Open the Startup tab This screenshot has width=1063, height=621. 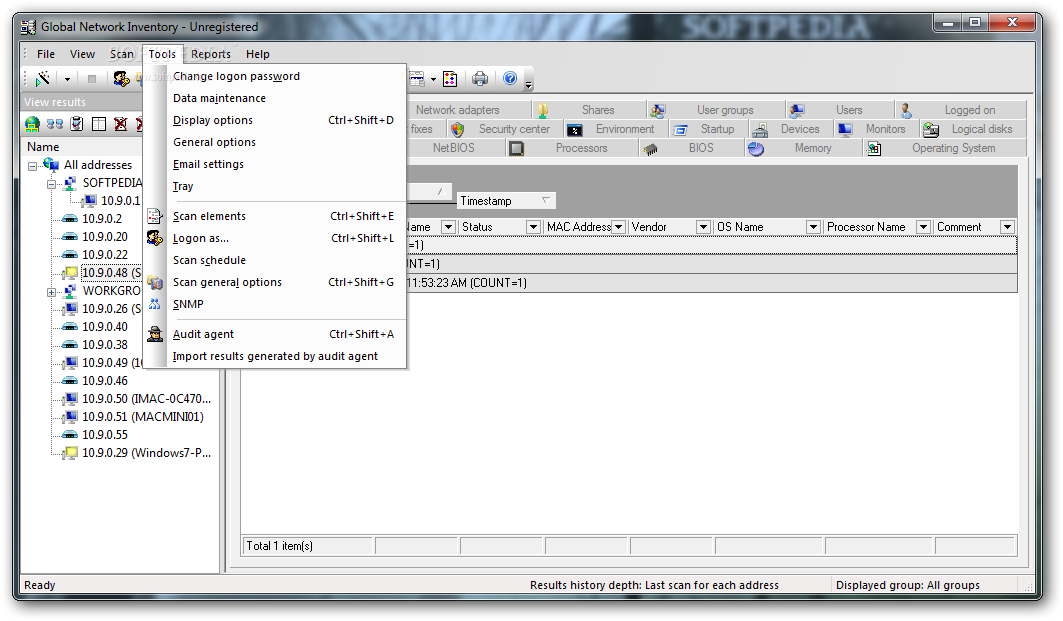[x=709, y=129]
